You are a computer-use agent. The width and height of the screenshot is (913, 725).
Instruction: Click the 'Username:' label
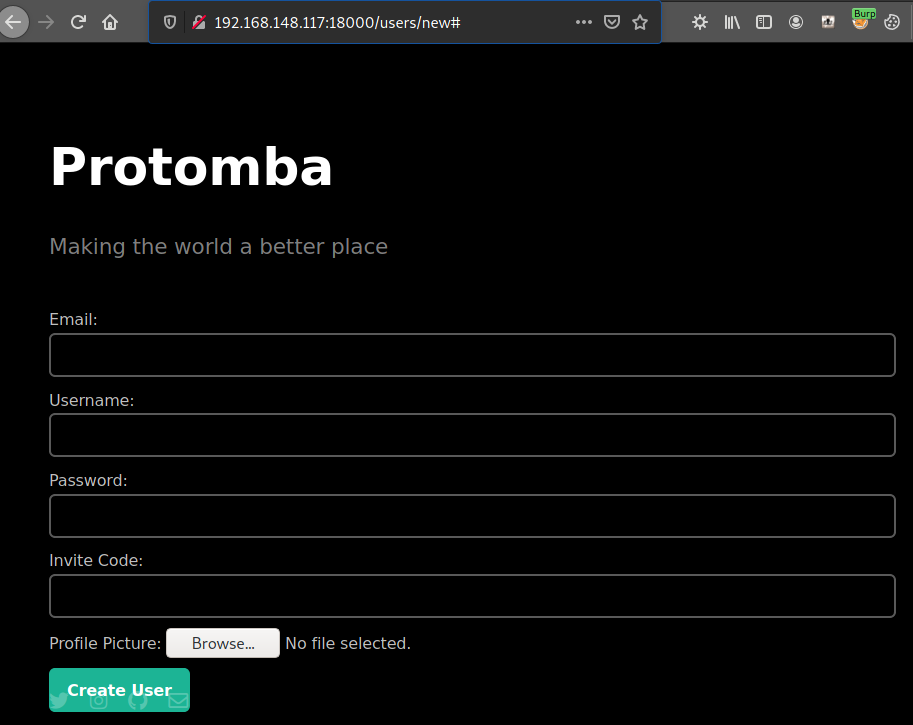coord(92,401)
